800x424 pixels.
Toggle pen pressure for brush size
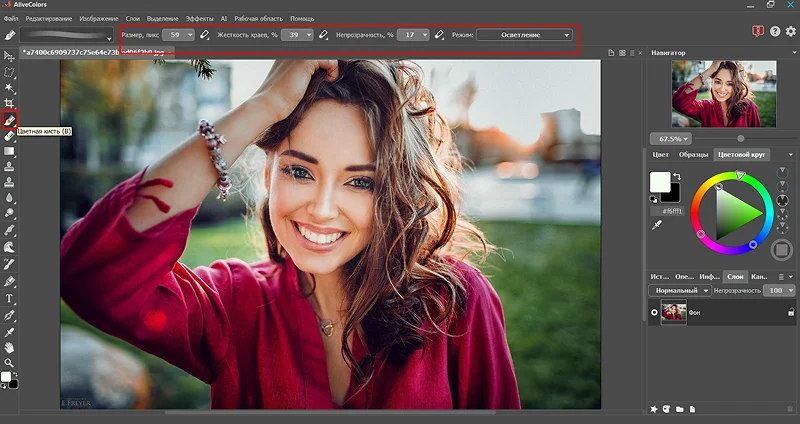click(205, 35)
